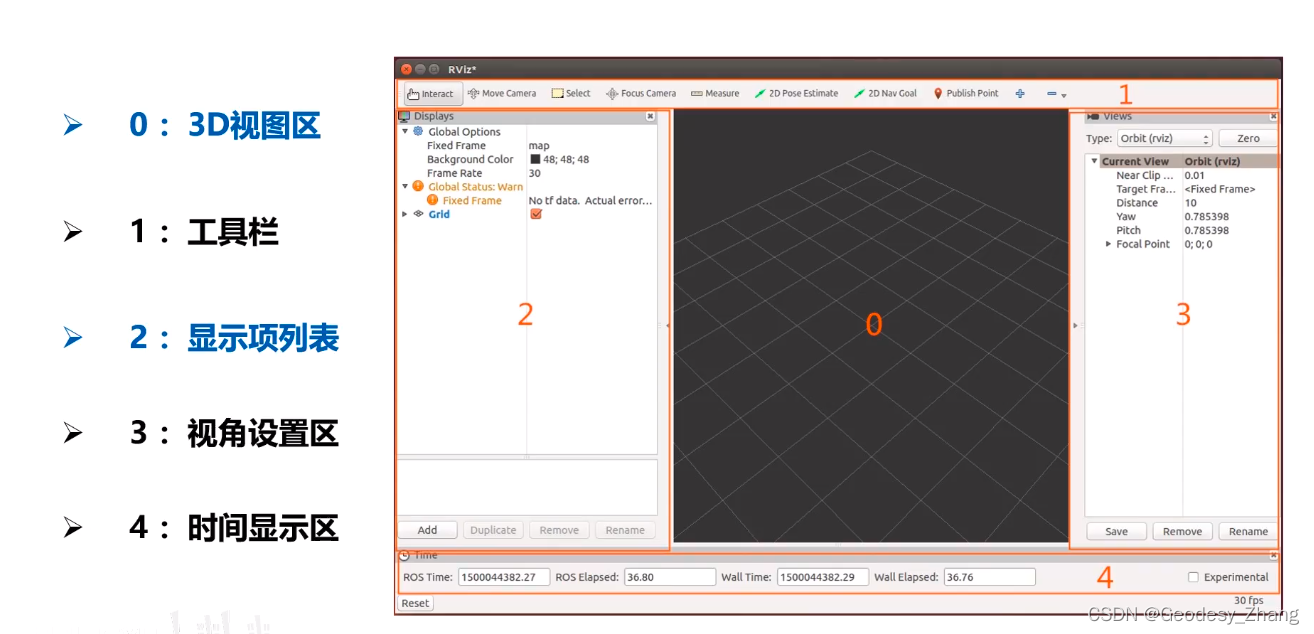Activate the Move Camera tool
The image size is (1314, 634).
pyautogui.click(x=502, y=93)
